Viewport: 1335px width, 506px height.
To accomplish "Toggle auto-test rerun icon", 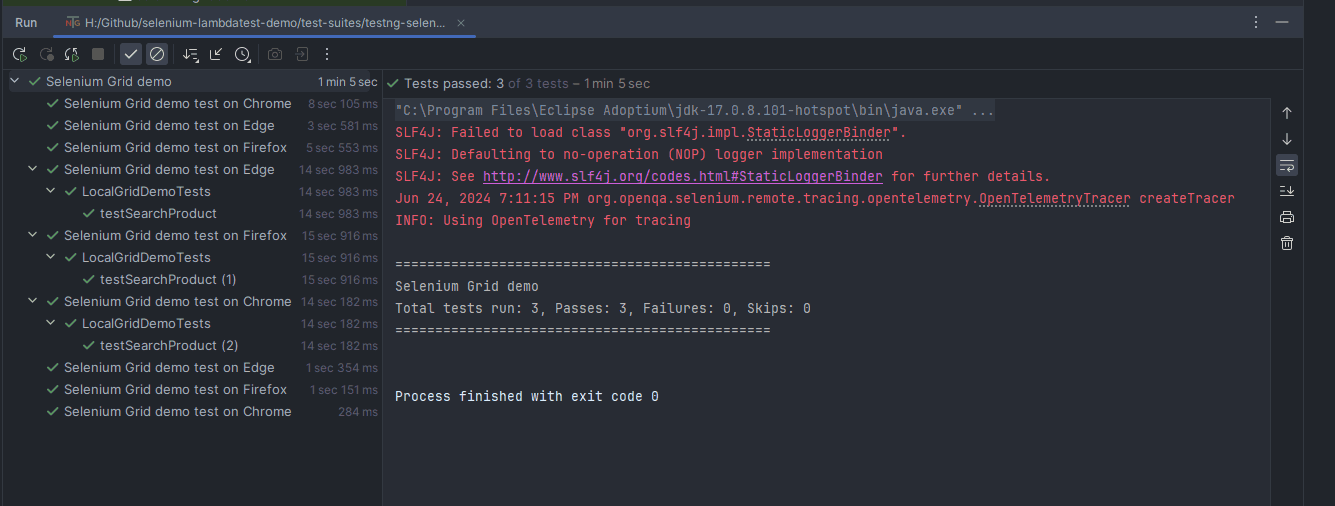I will 72,54.
